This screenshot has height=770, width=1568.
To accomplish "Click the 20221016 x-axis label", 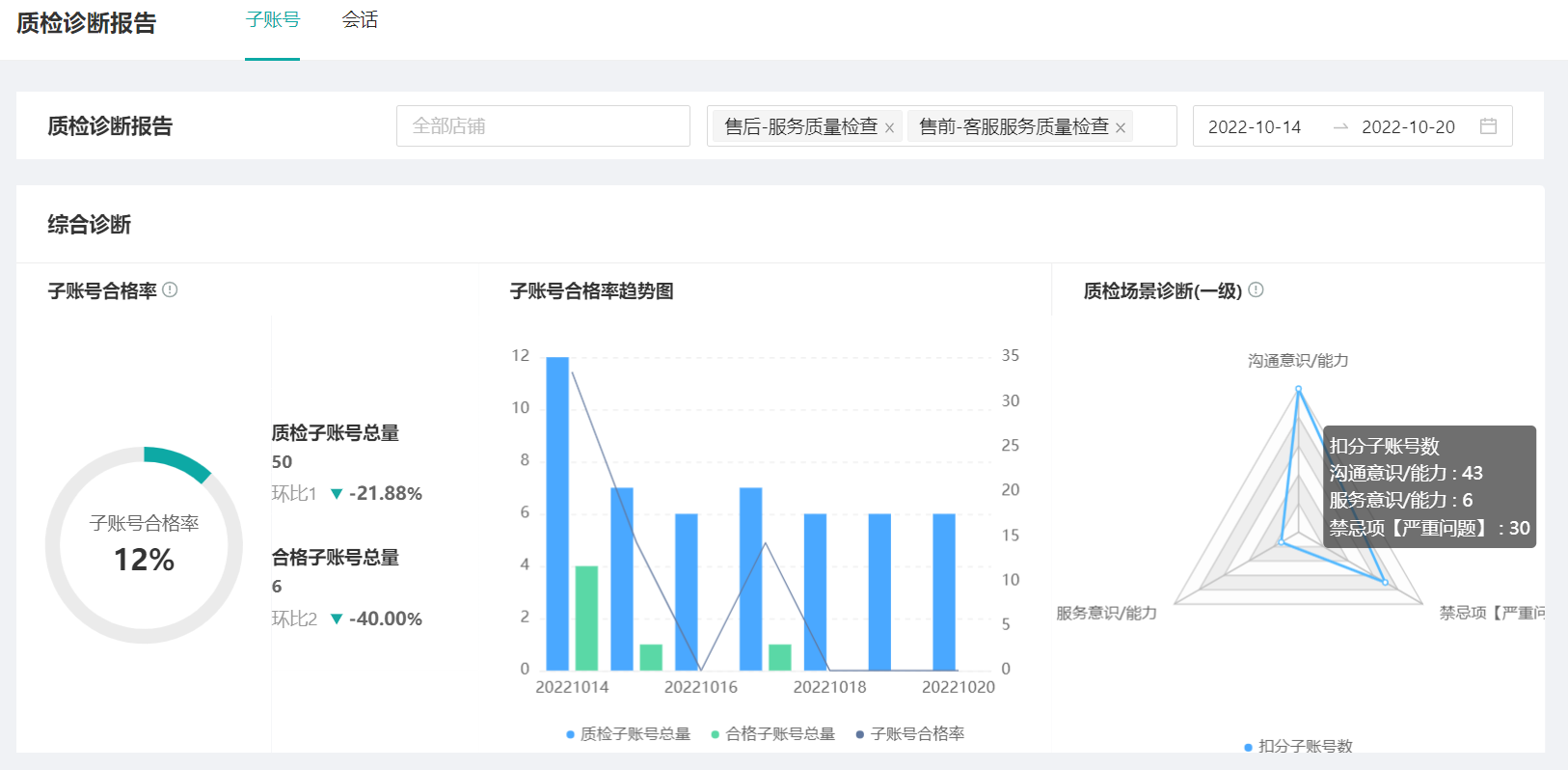I will 701,687.
